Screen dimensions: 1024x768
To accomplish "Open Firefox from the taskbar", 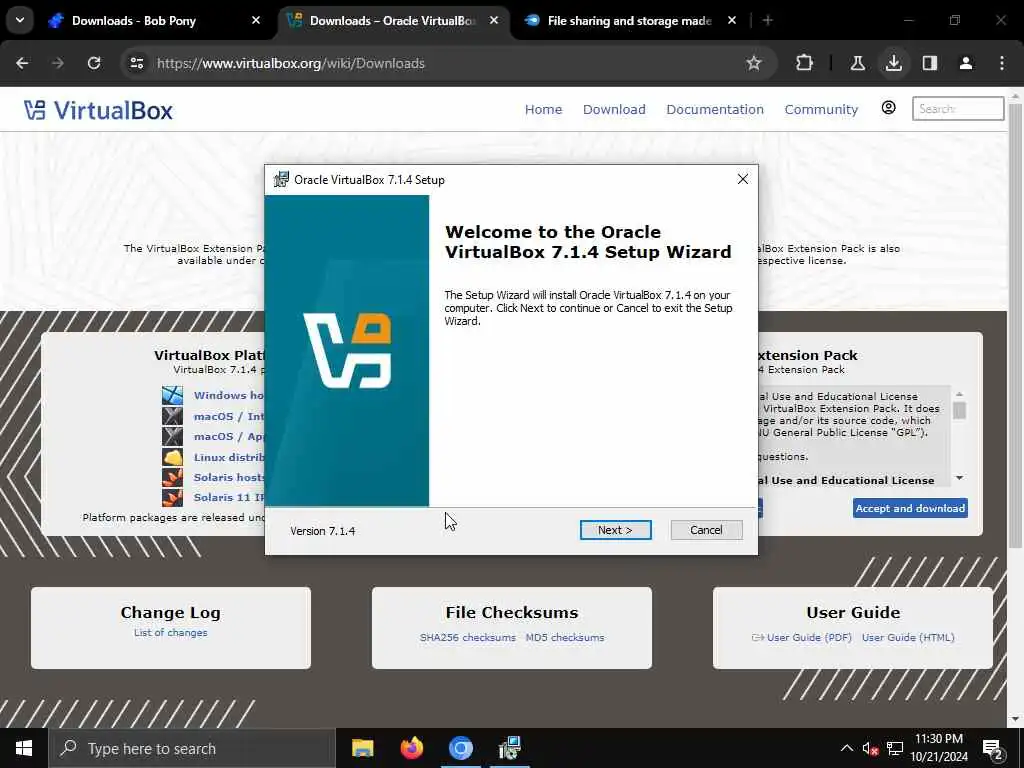I will coord(411,748).
